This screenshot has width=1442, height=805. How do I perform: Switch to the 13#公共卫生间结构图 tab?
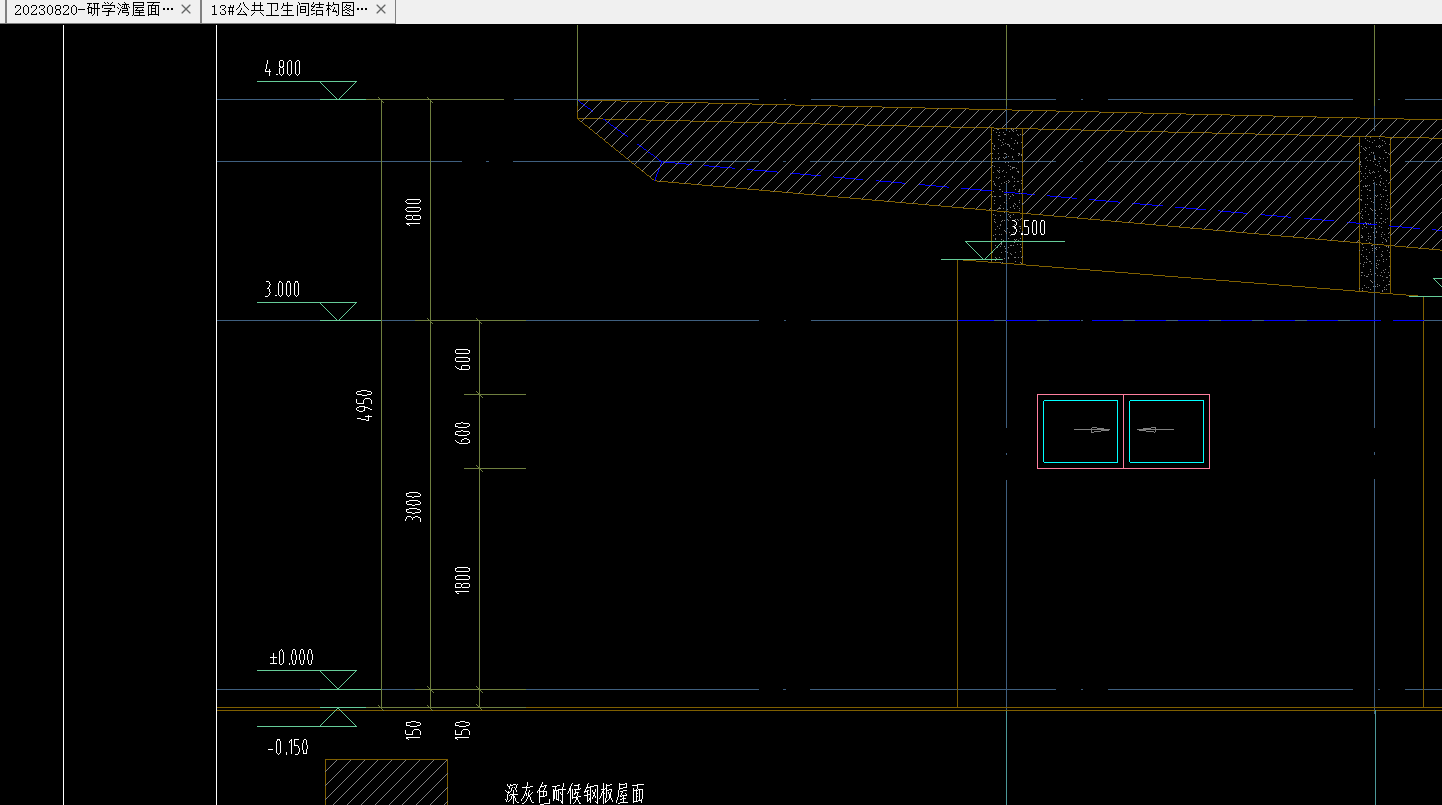289,9
